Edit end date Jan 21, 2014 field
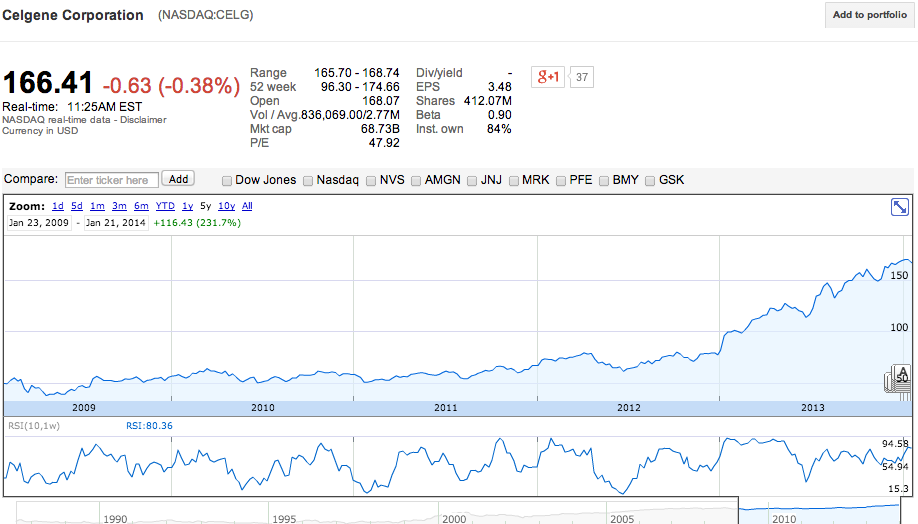This screenshot has width=918, height=524. coord(115,223)
